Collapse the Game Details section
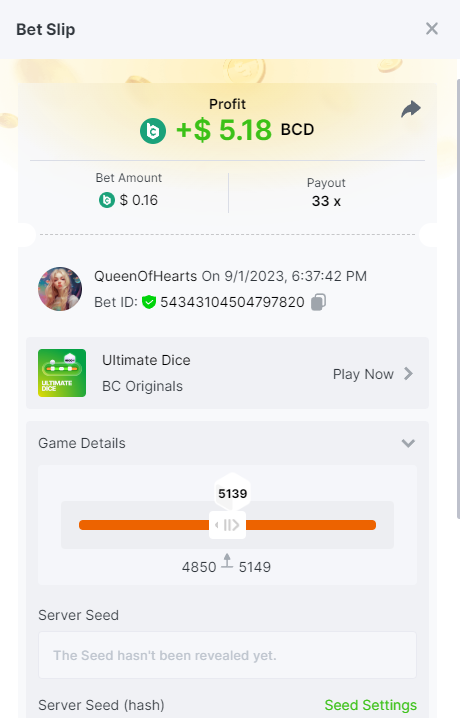The width and height of the screenshot is (460, 718). pos(408,443)
